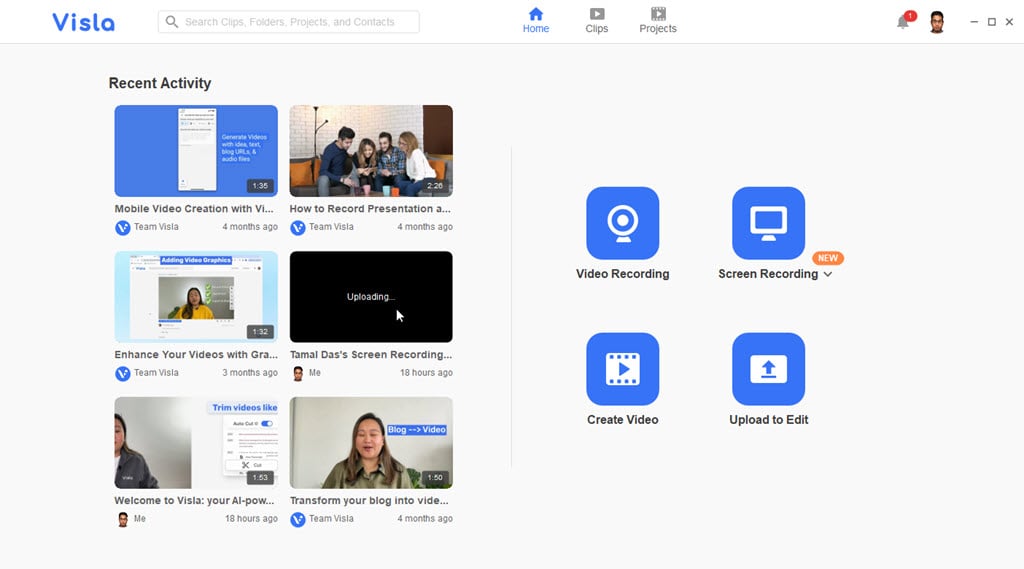The height and width of the screenshot is (569, 1024).
Task: Click the search magnifier icon
Action: tap(172, 22)
